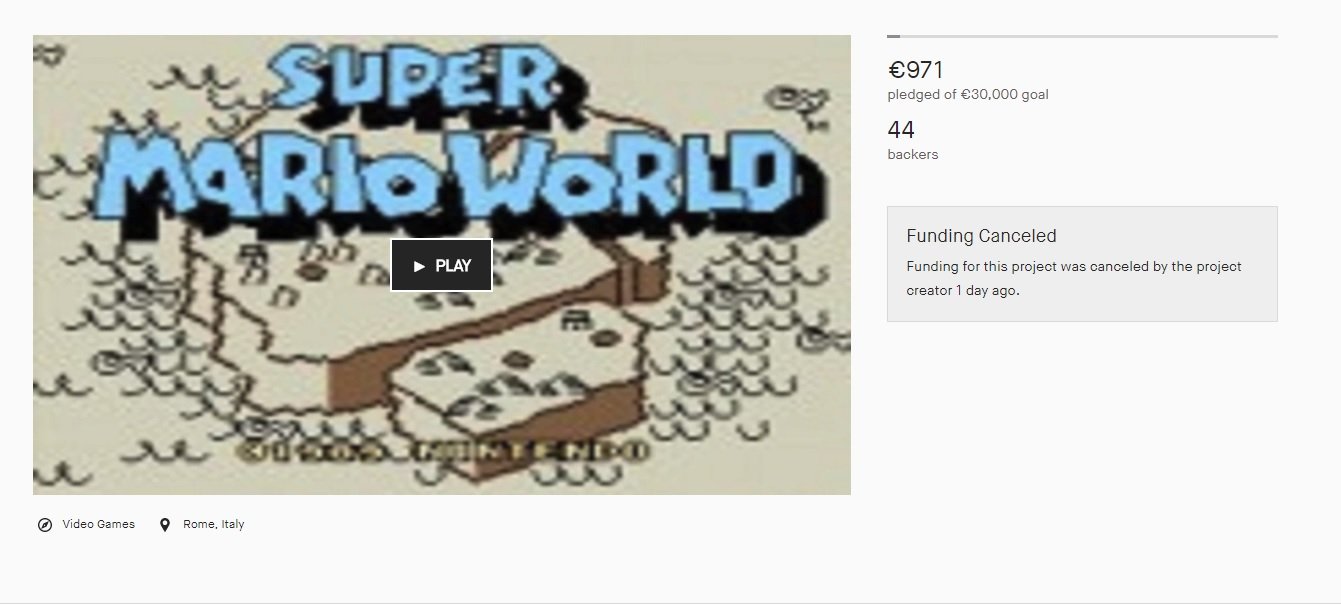Click the location pin icon
1341x605 pixels.
pyautogui.click(x=165, y=525)
